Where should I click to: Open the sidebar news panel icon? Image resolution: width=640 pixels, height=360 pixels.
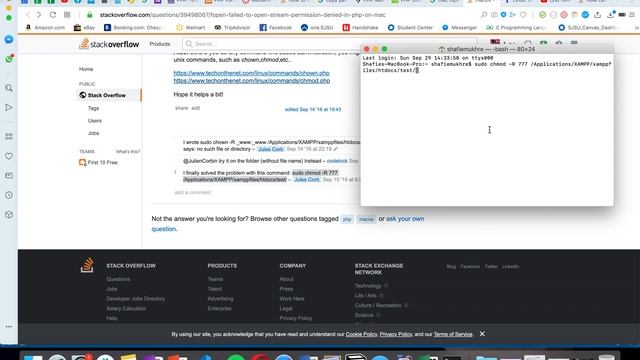(x=9, y=176)
